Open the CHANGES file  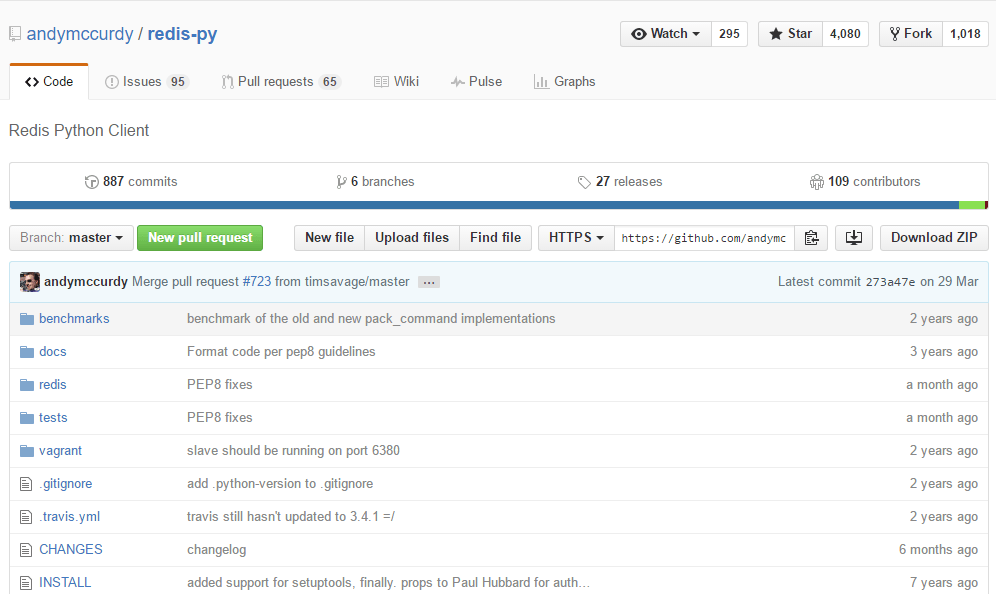coord(71,550)
